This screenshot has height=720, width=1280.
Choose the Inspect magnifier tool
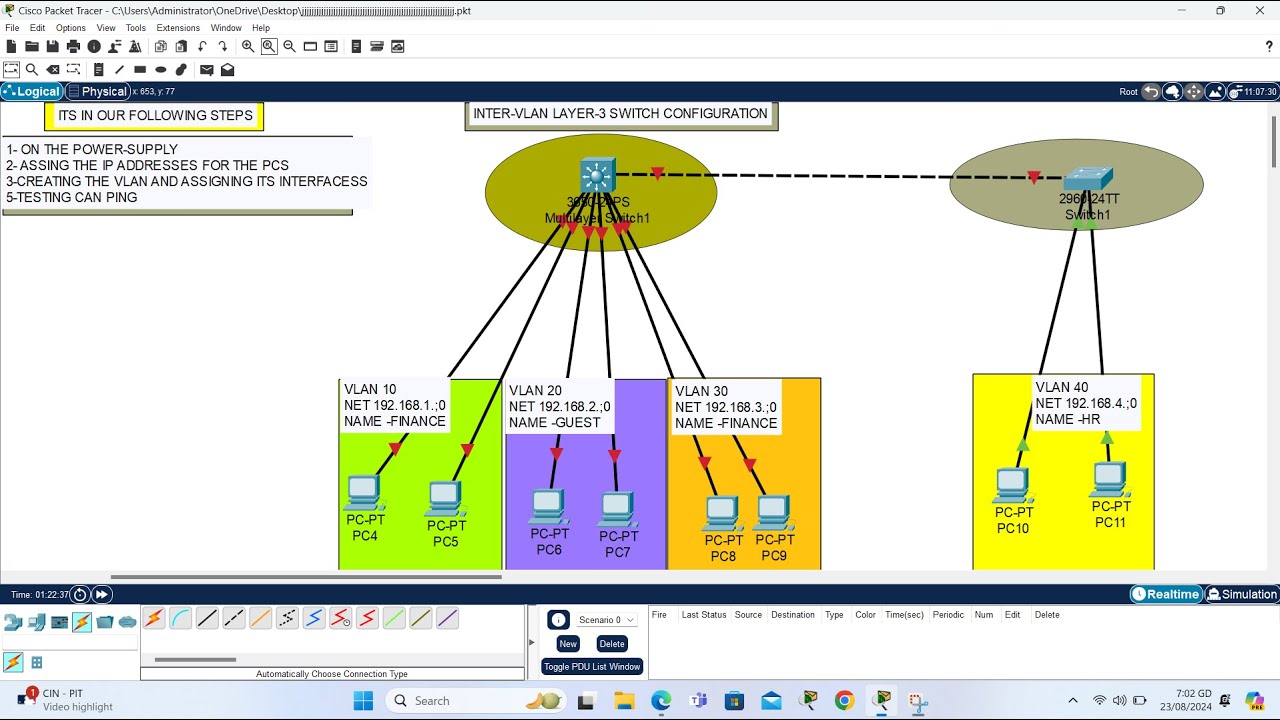(32, 70)
